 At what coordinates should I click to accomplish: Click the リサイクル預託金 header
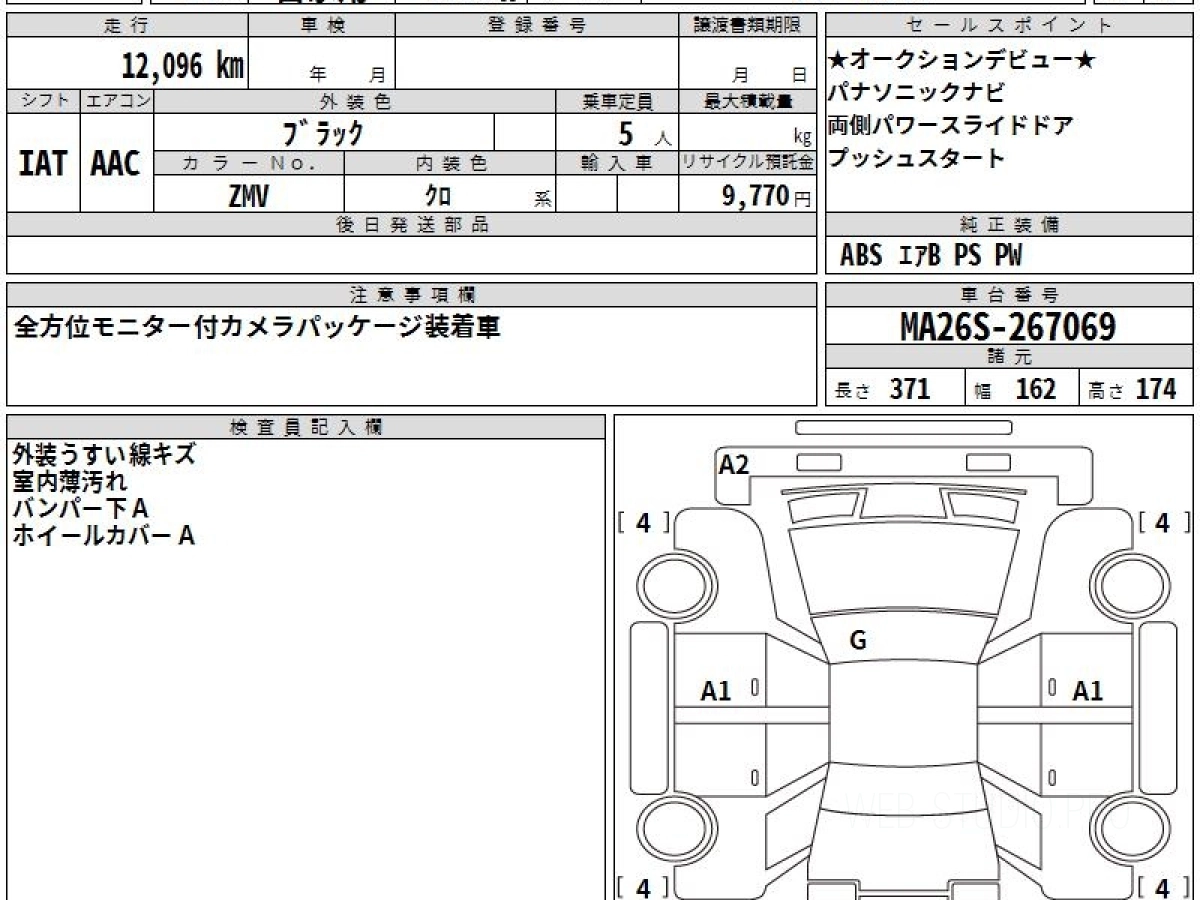(747, 163)
